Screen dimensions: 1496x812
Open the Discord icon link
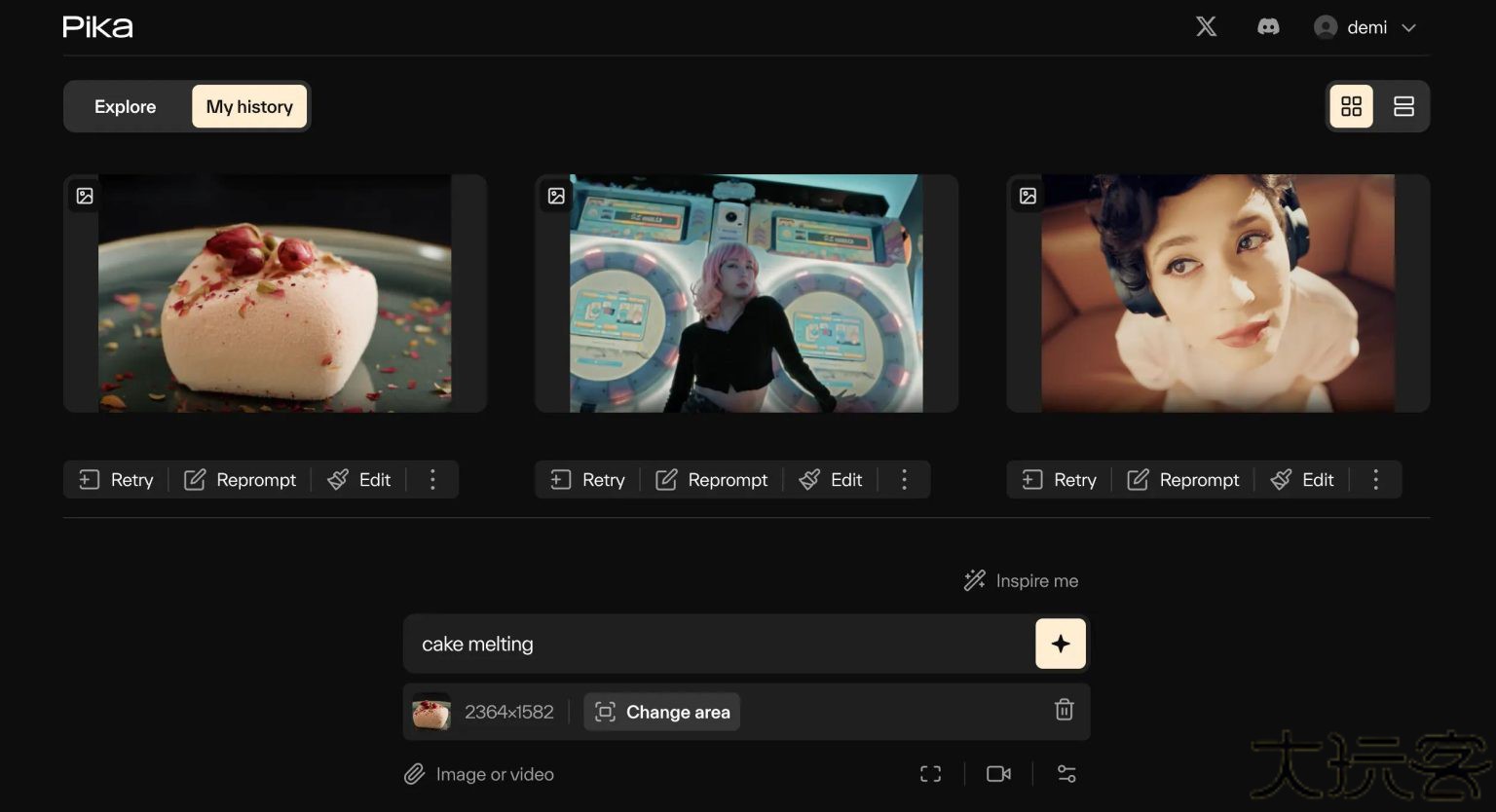(1267, 27)
